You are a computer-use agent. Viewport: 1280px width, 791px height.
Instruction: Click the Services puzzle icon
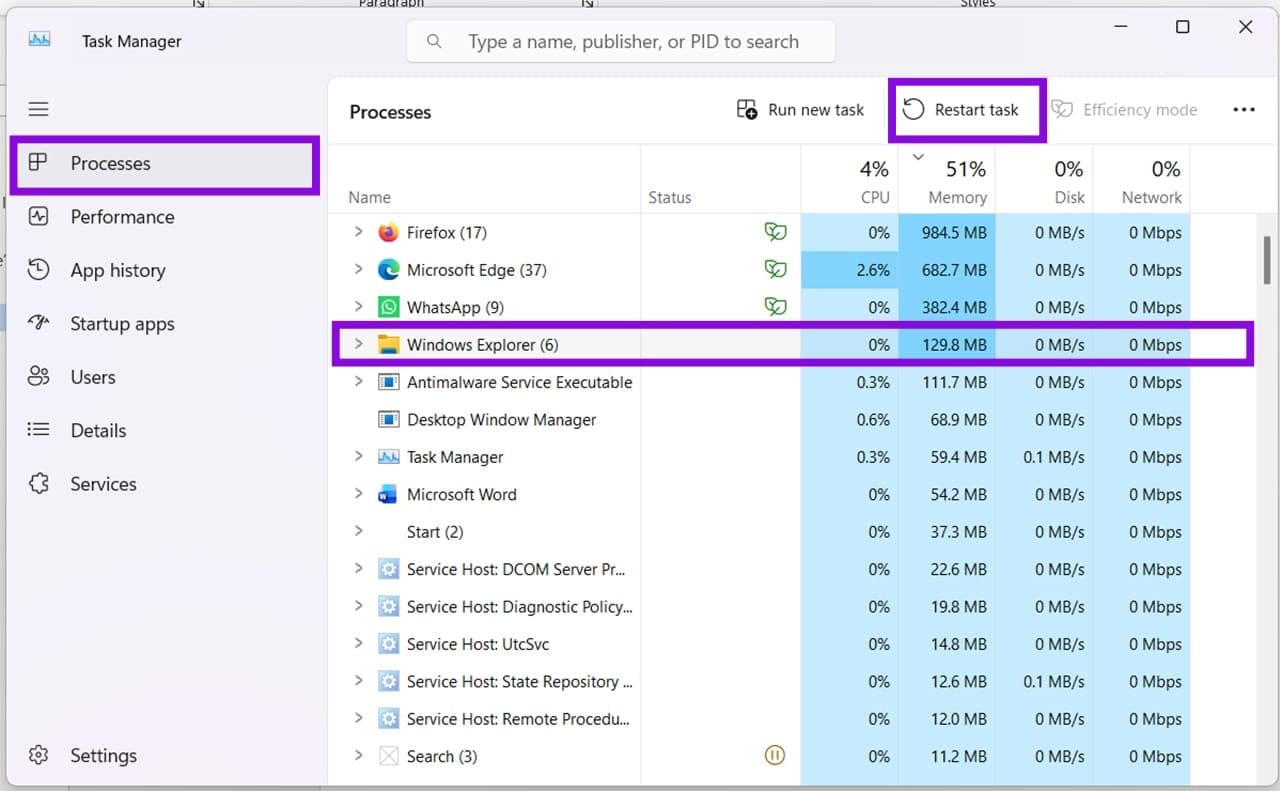coord(38,484)
